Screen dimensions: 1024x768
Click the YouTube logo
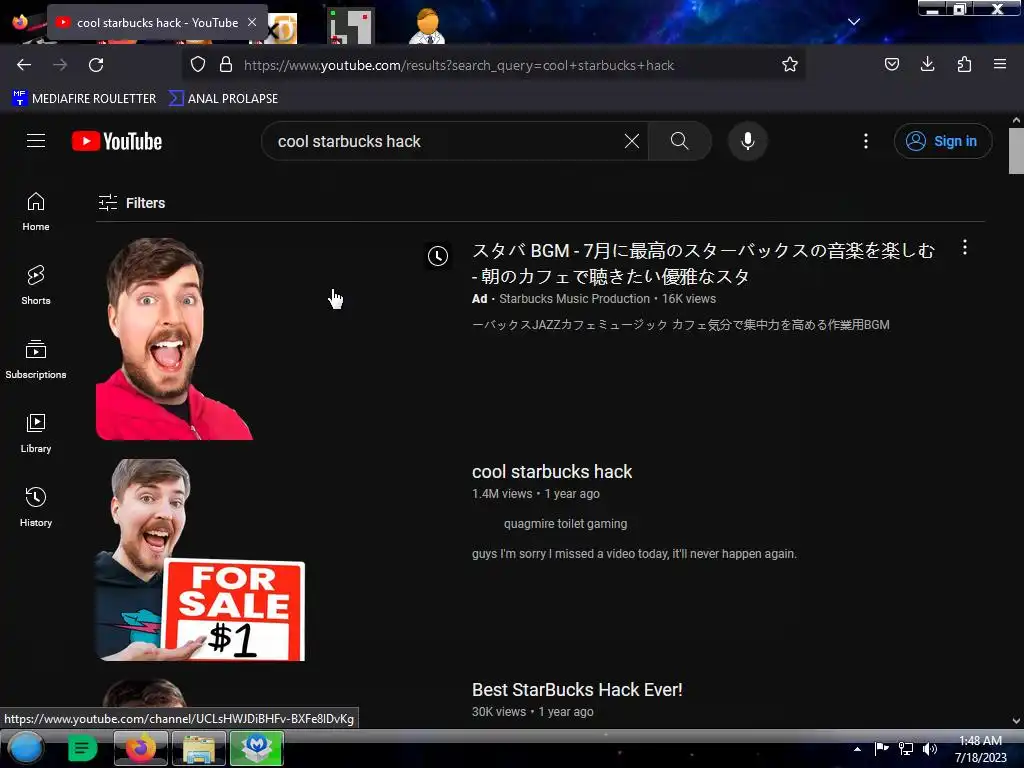coord(117,141)
